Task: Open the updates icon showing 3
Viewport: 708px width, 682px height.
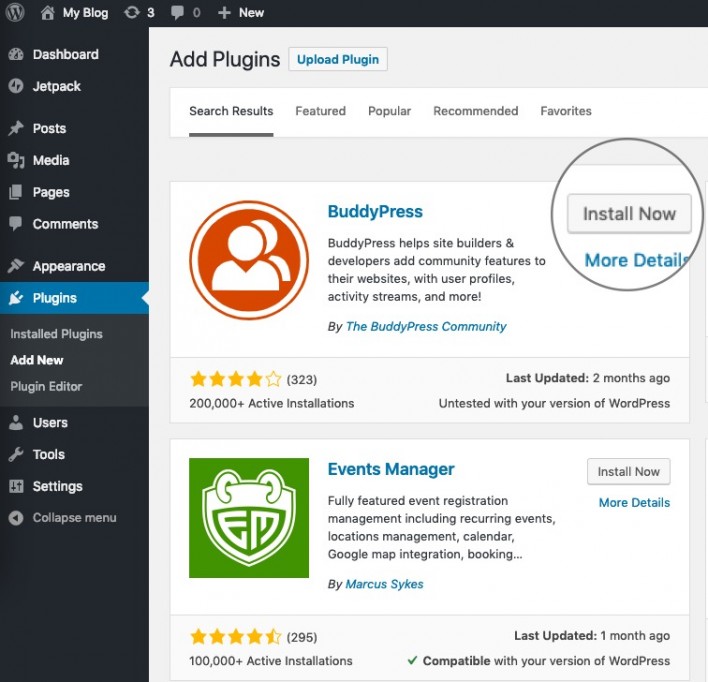Action: tap(131, 12)
